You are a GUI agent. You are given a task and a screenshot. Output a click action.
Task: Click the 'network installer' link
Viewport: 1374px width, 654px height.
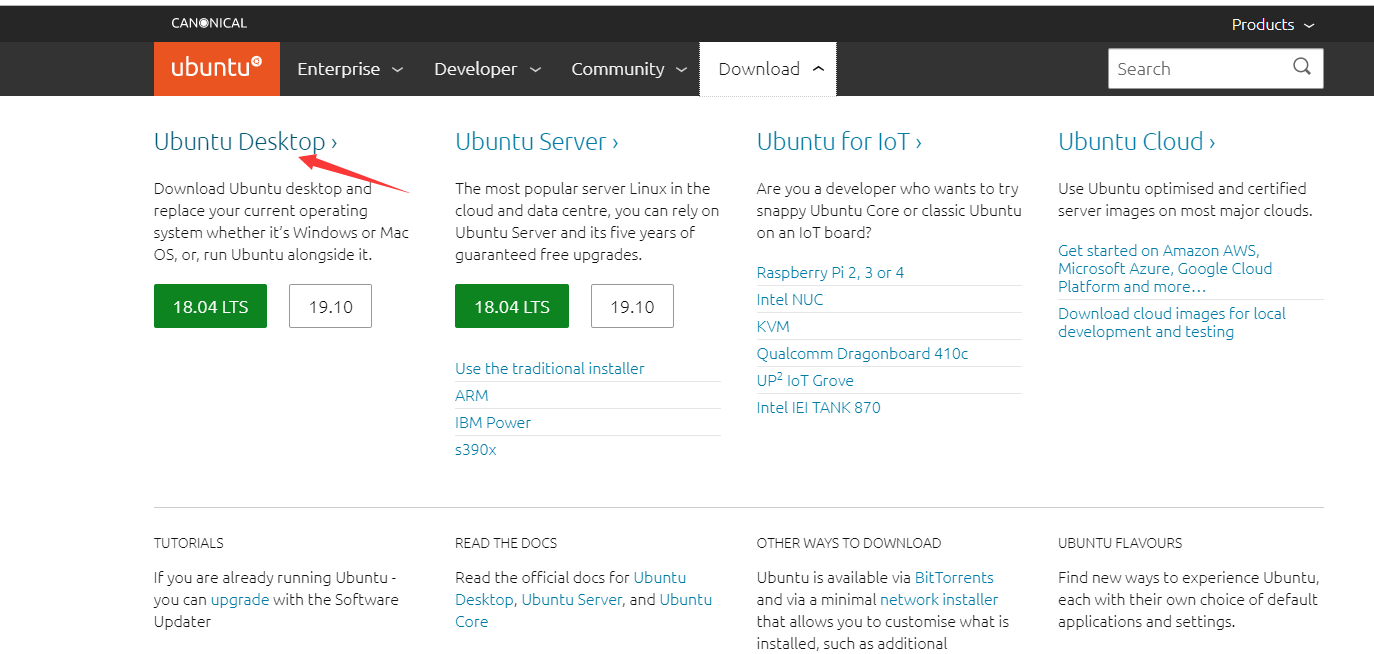pos(939,600)
